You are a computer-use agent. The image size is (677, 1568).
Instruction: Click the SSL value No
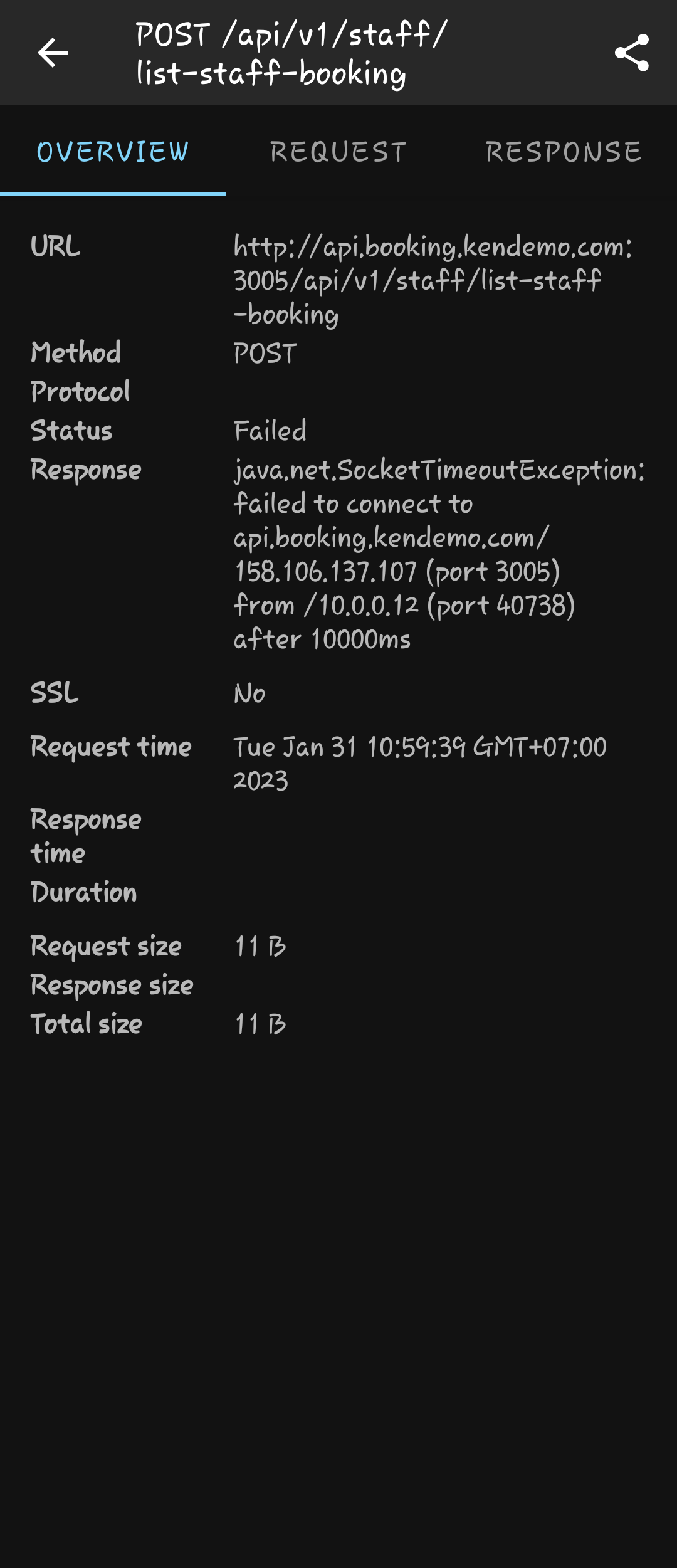click(249, 693)
